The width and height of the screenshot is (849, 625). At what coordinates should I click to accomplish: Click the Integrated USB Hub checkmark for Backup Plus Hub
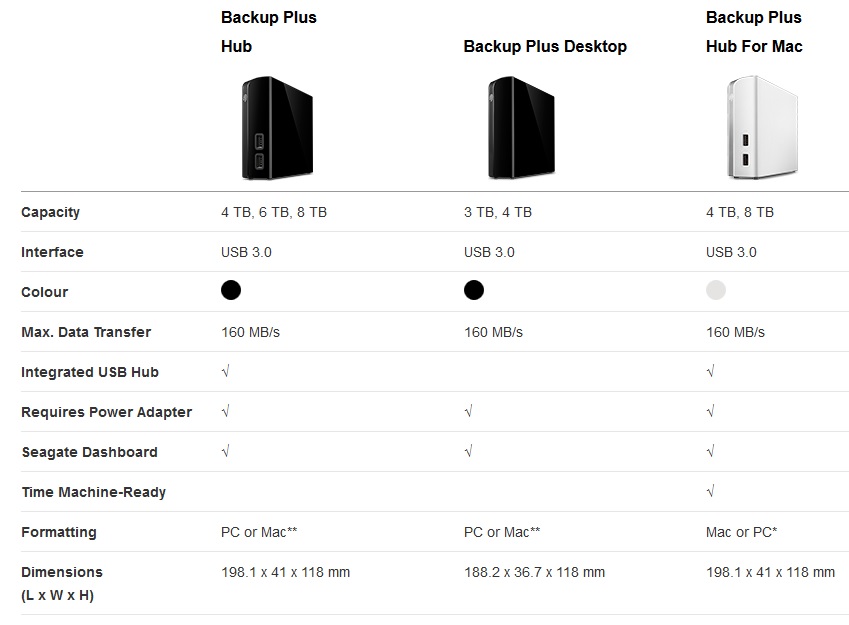226,371
